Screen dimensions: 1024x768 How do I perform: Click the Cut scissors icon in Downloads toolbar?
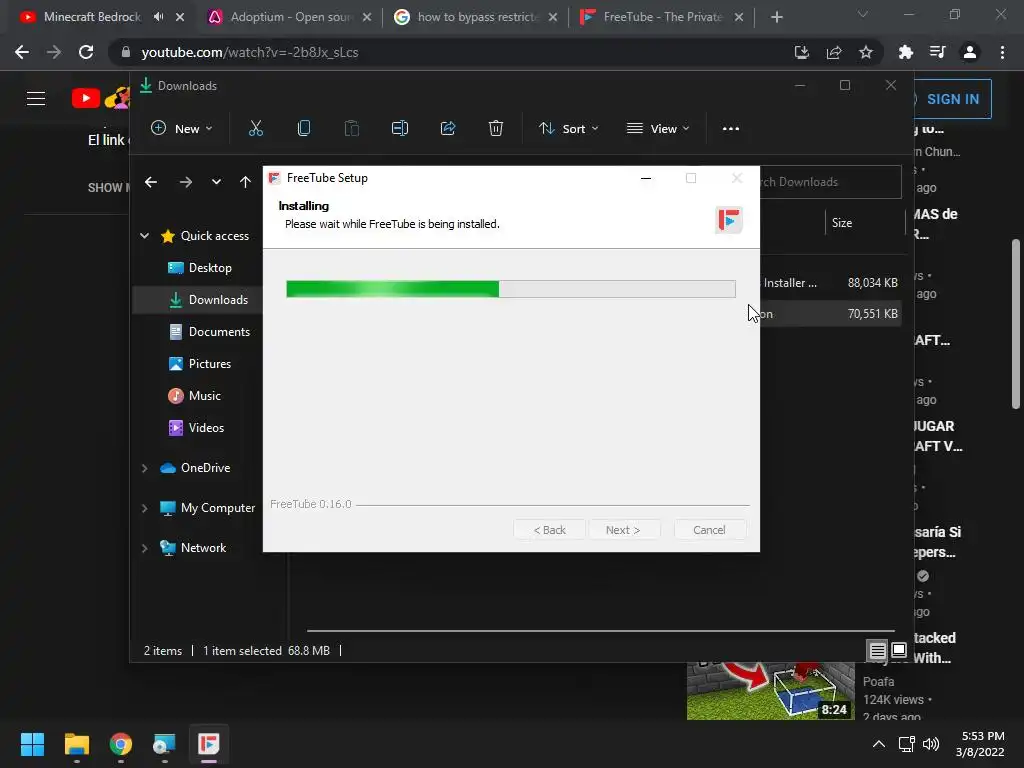tap(255, 129)
